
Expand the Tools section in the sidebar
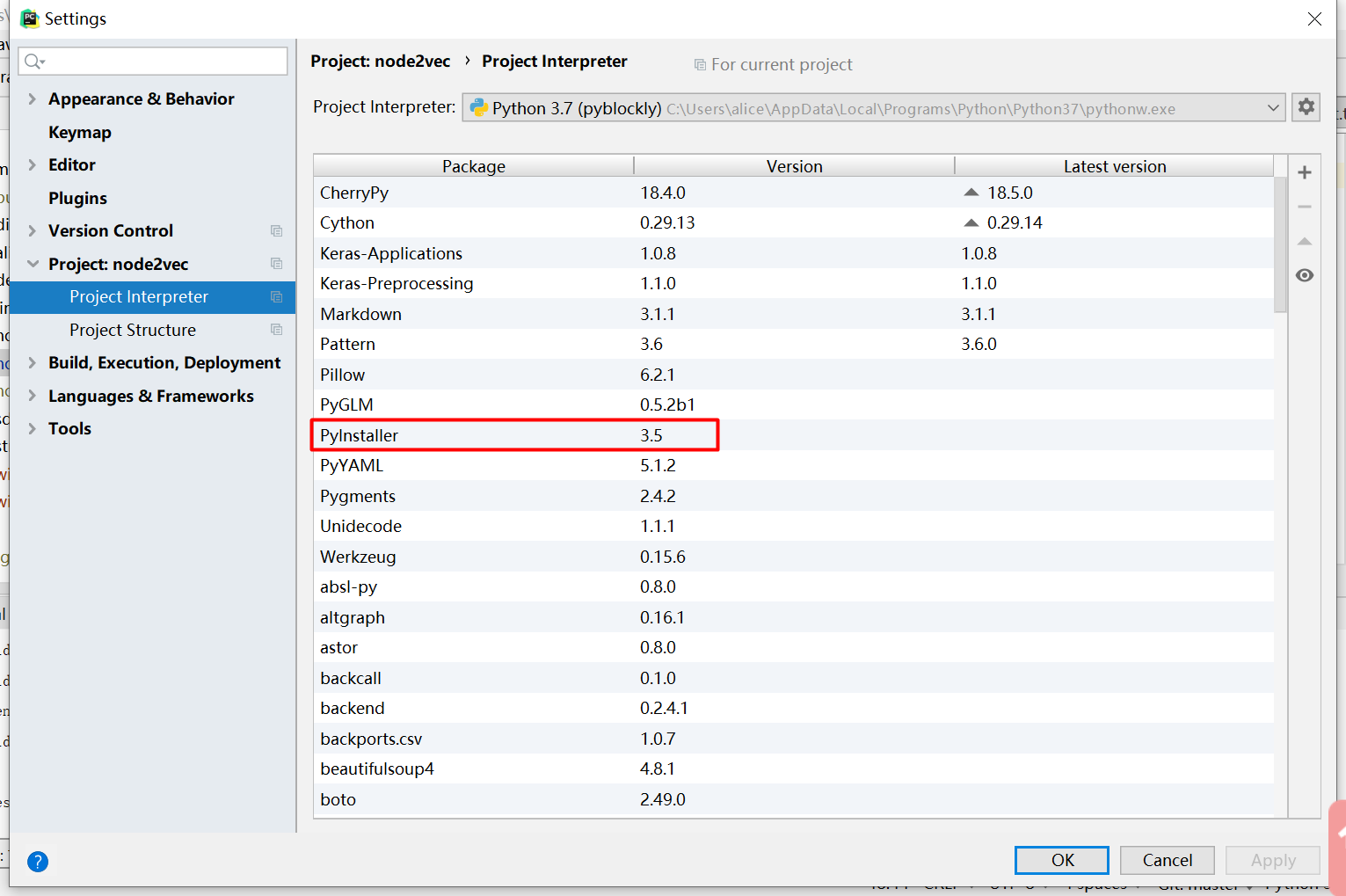click(x=32, y=428)
